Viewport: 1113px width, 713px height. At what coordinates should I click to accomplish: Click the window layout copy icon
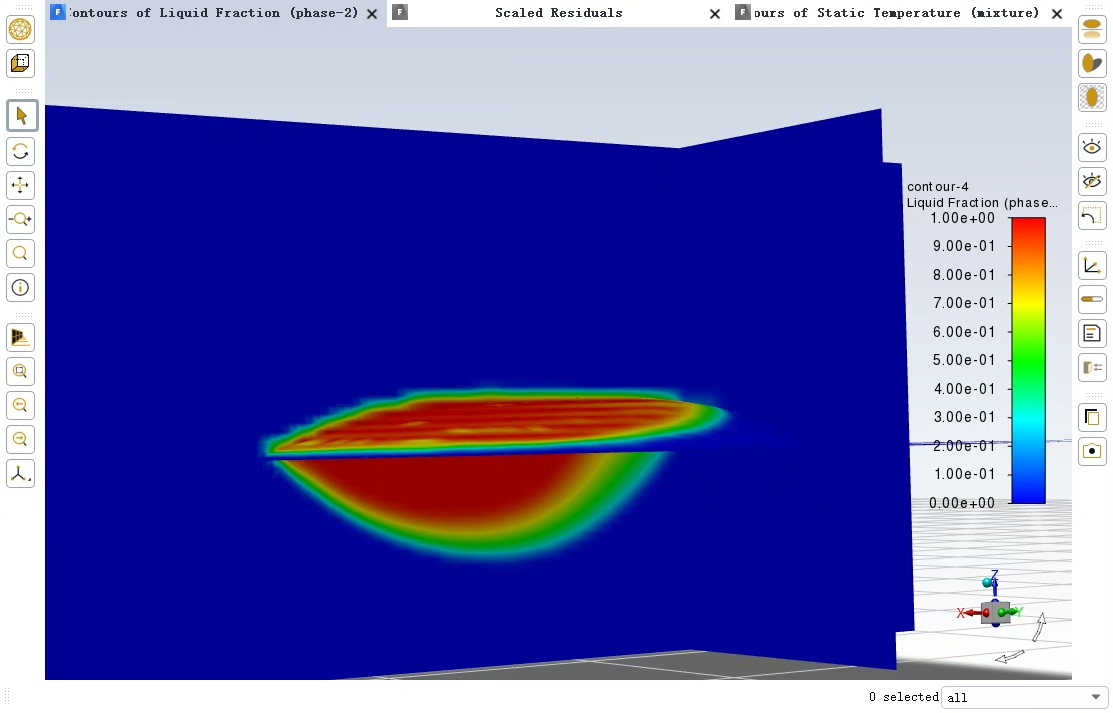(1092, 418)
